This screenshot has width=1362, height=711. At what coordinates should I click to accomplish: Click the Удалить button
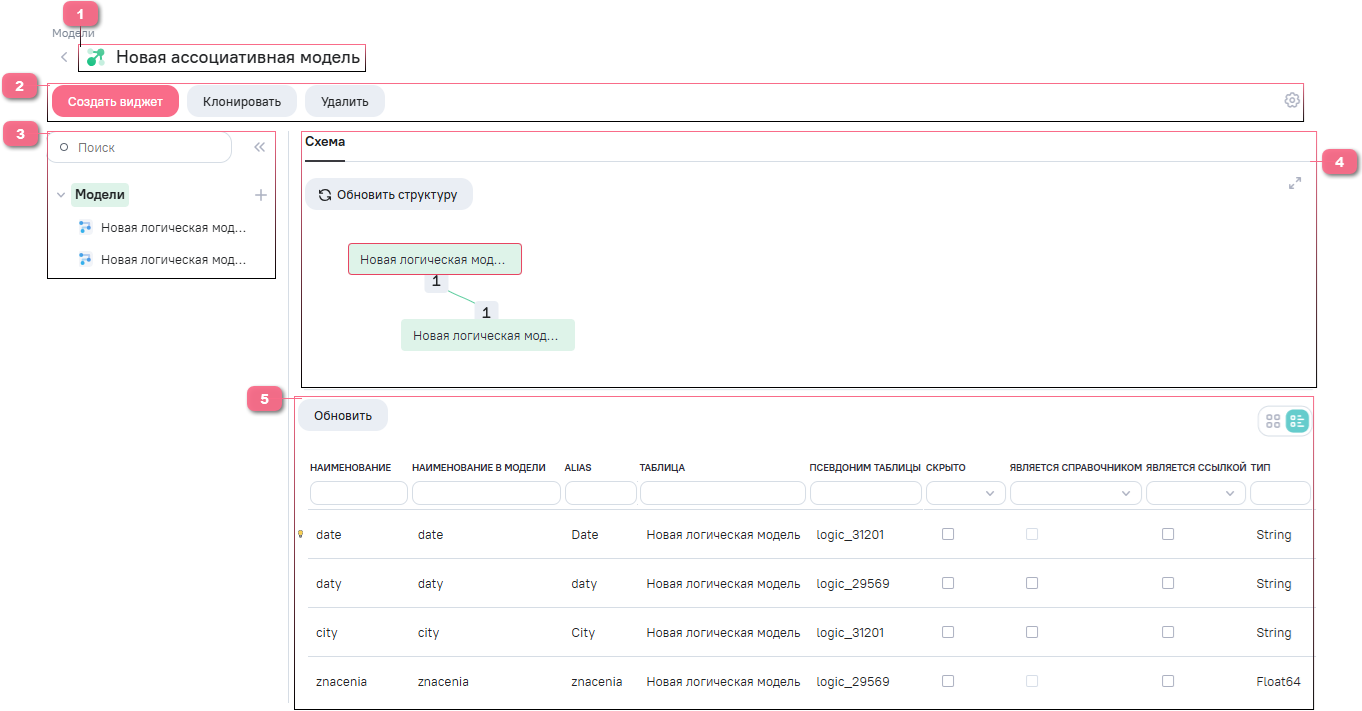pos(345,101)
